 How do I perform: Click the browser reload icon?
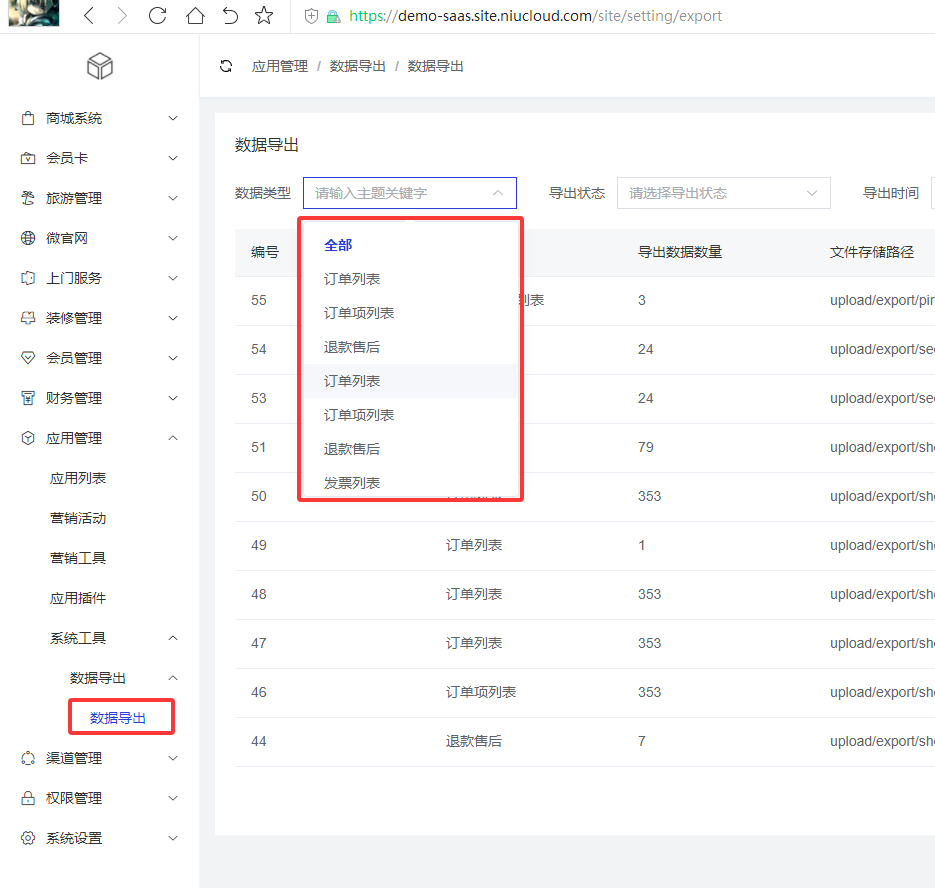tap(157, 16)
